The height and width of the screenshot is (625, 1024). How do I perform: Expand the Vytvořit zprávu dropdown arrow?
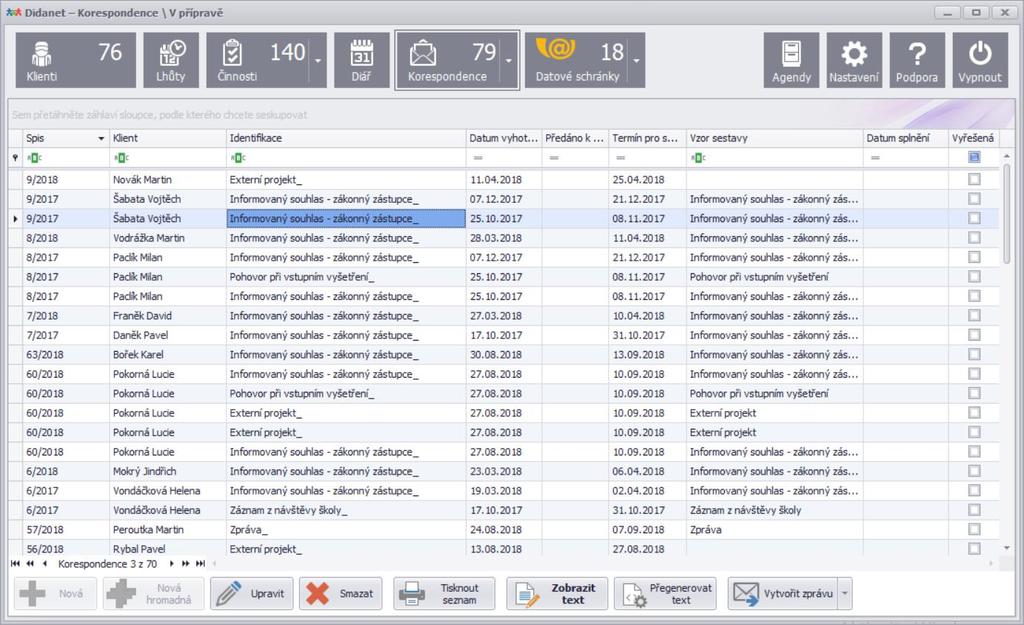click(844, 594)
